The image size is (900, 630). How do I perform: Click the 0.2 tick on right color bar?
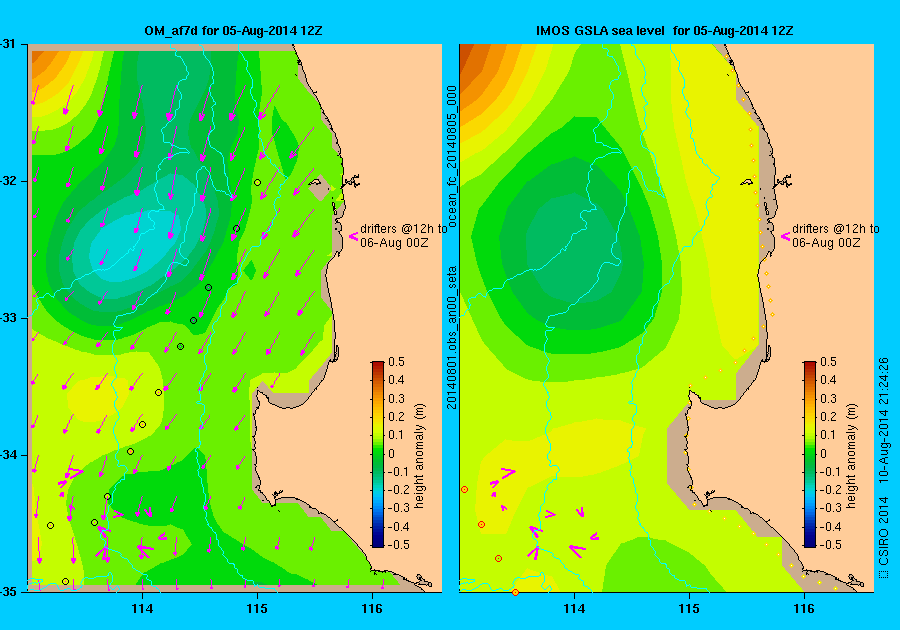pos(828,417)
